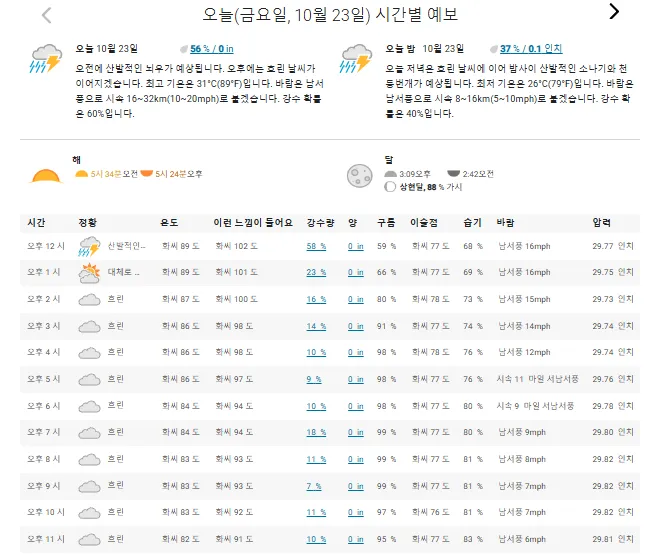Click the 습기 column header
Viewport: 658px width, 554px height.
tap(472, 222)
